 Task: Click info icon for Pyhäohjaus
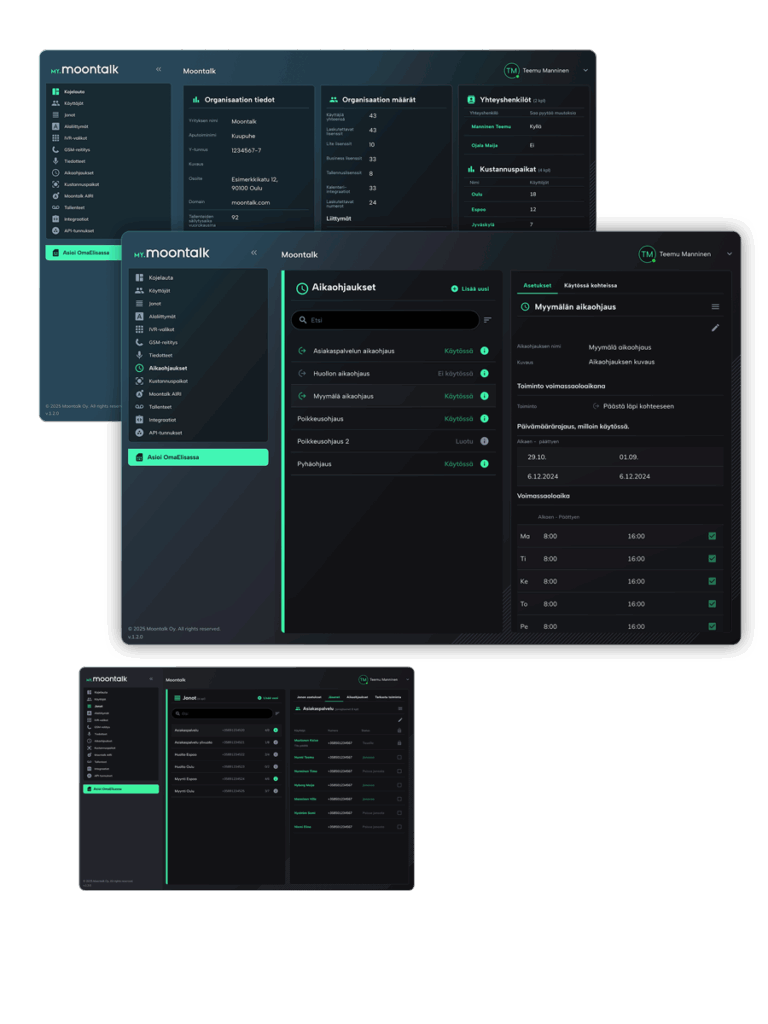tap(485, 464)
